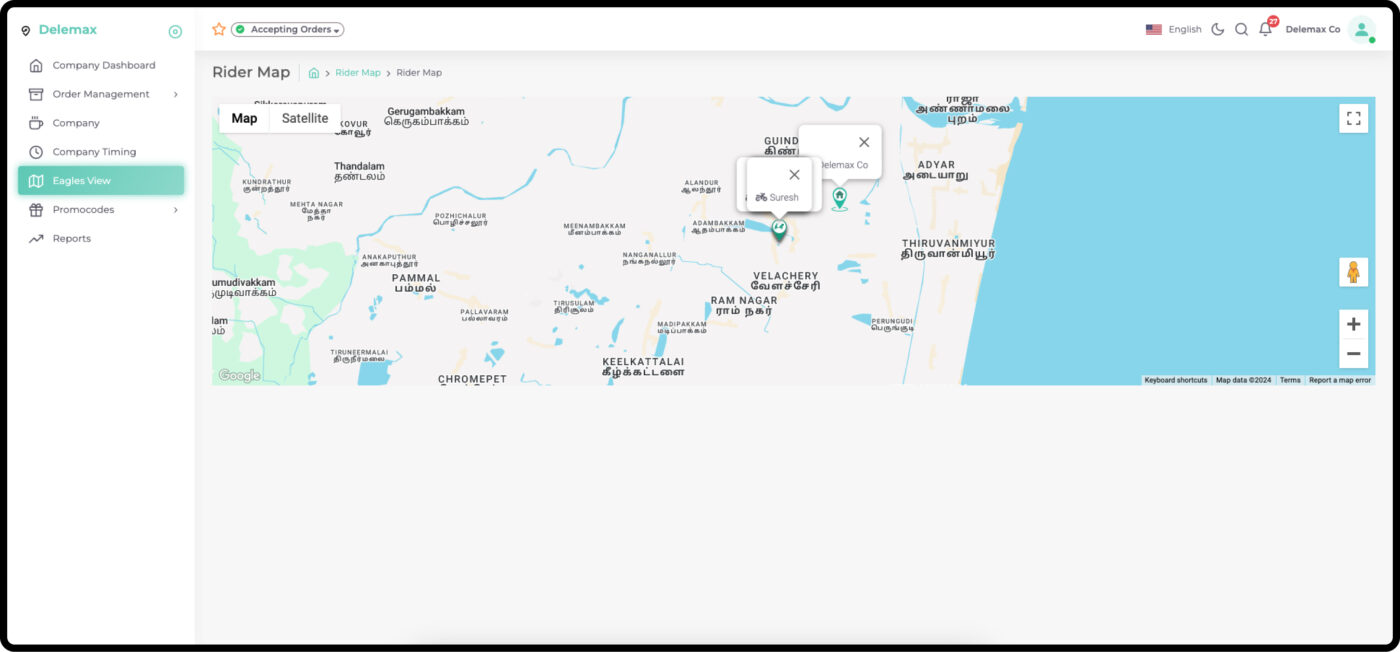Click the user profile avatar
Screen dimensions: 1400x652
click(x=1361, y=29)
